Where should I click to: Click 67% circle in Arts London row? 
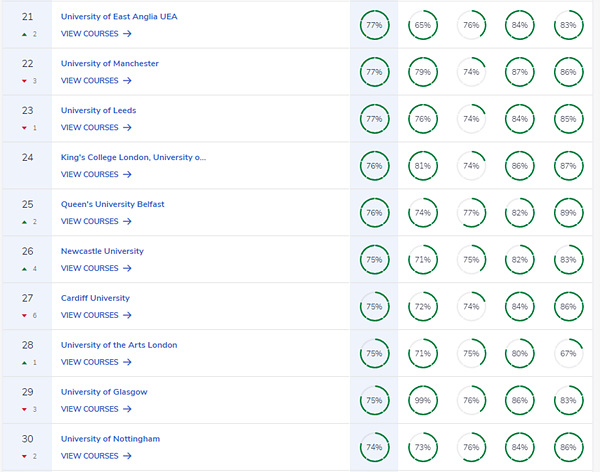tap(569, 353)
